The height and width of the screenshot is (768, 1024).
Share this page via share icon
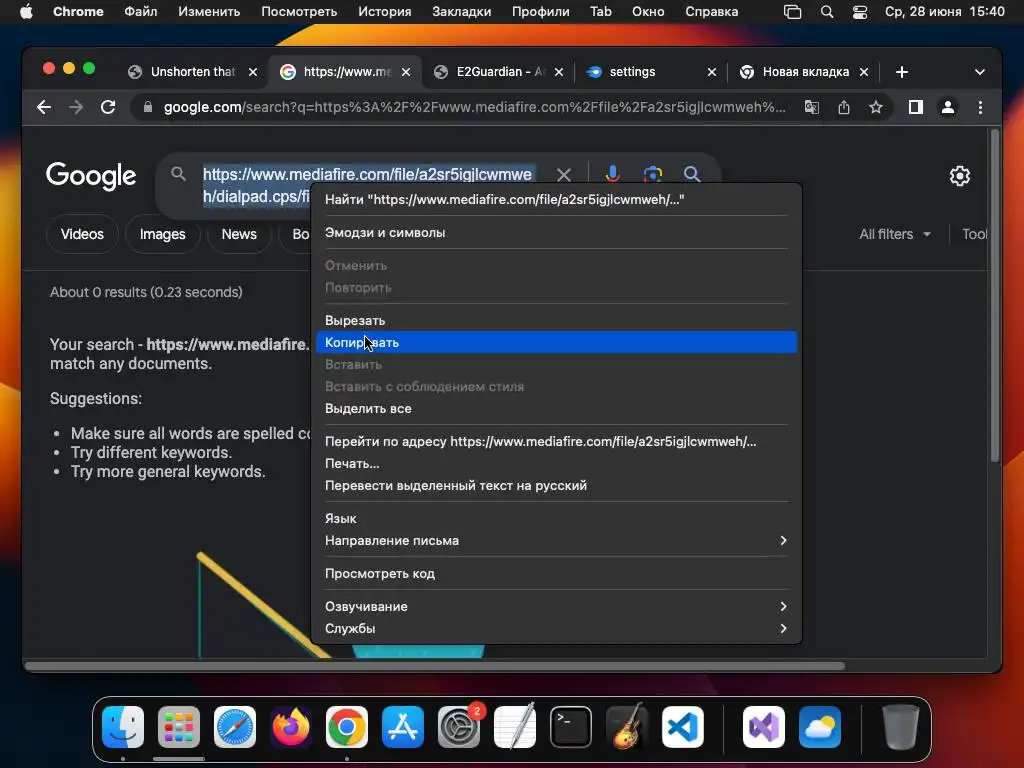(844, 107)
